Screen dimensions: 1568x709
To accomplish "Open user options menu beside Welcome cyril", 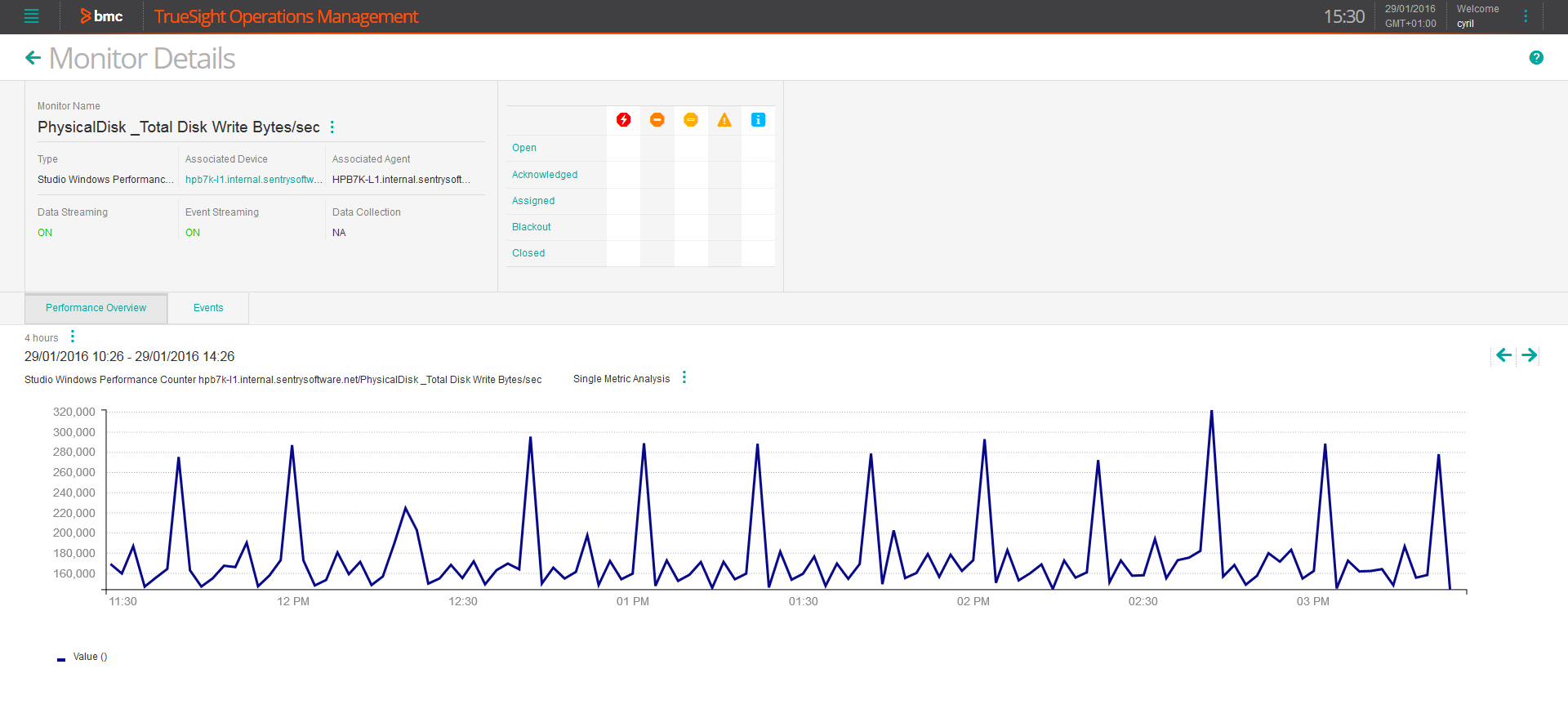I will coord(1526,16).
